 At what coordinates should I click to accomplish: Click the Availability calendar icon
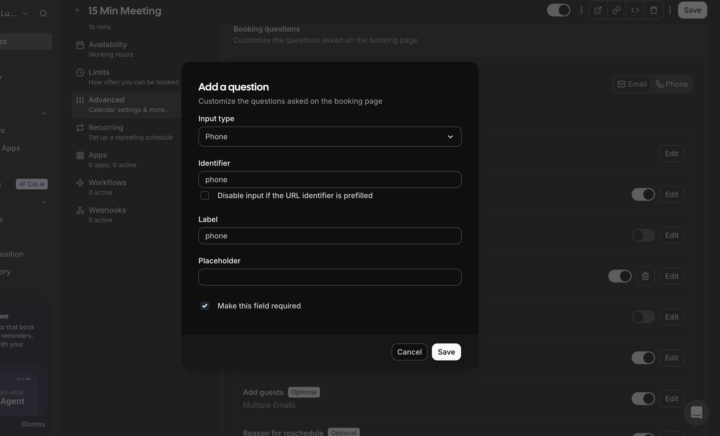[80, 45]
